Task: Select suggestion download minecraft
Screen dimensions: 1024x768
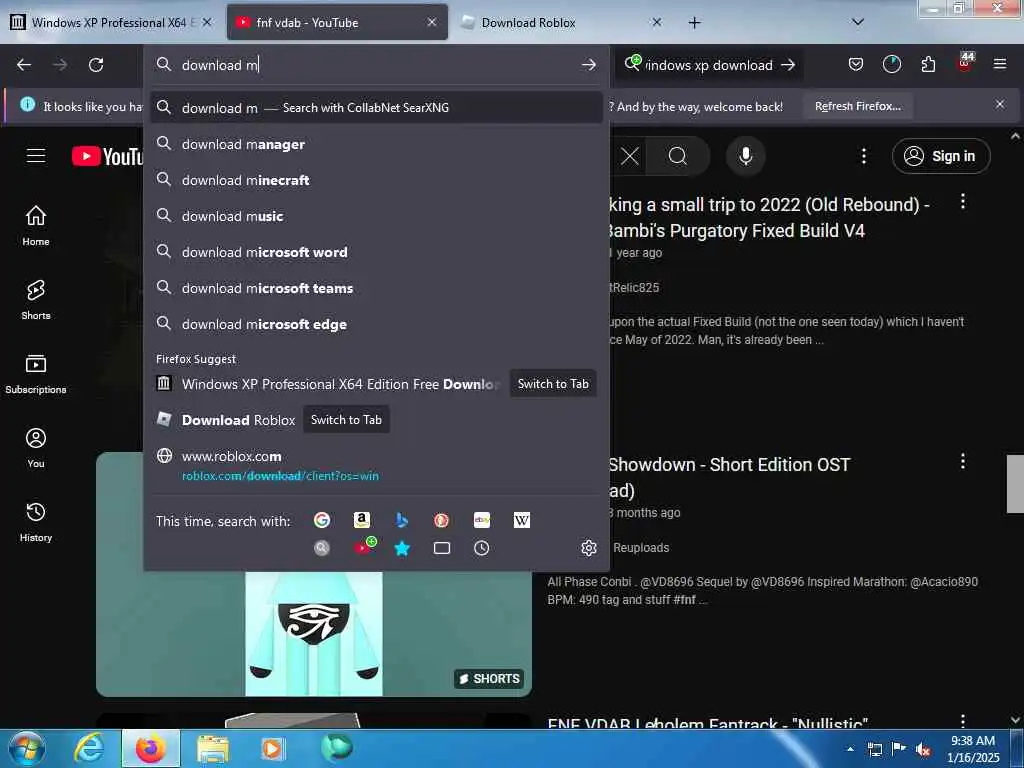Action: pos(376,180)
